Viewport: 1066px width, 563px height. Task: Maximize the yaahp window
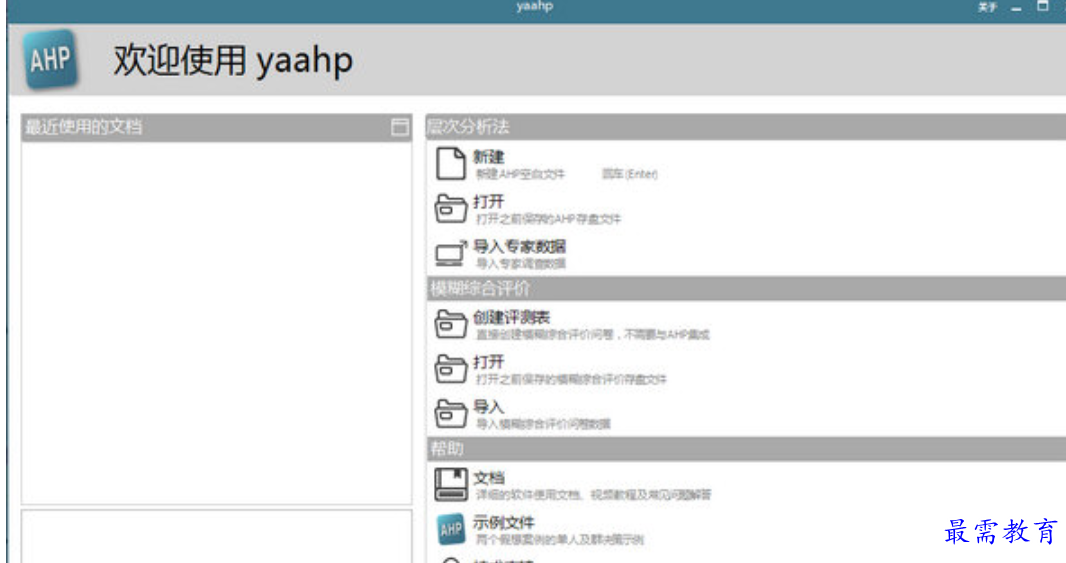click(x=1042, y=7)
